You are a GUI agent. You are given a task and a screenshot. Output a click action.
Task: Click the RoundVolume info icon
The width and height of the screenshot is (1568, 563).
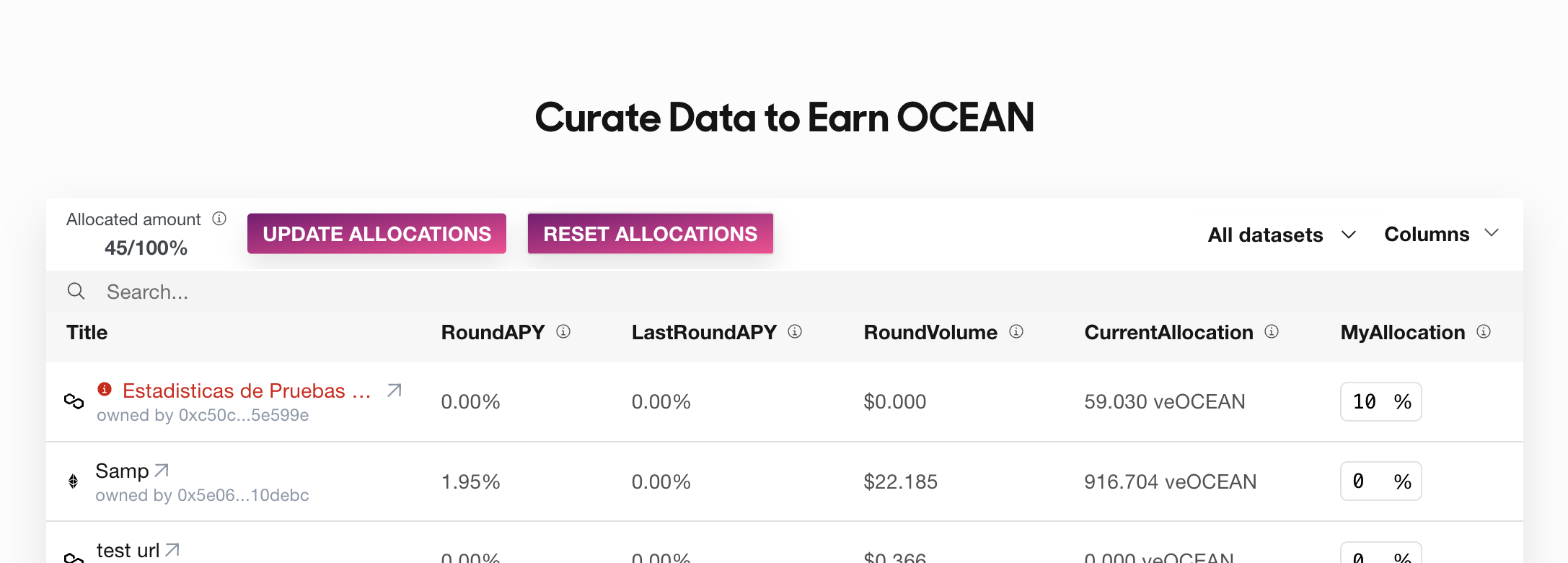pyautogui.click(x=1016, y=331)
